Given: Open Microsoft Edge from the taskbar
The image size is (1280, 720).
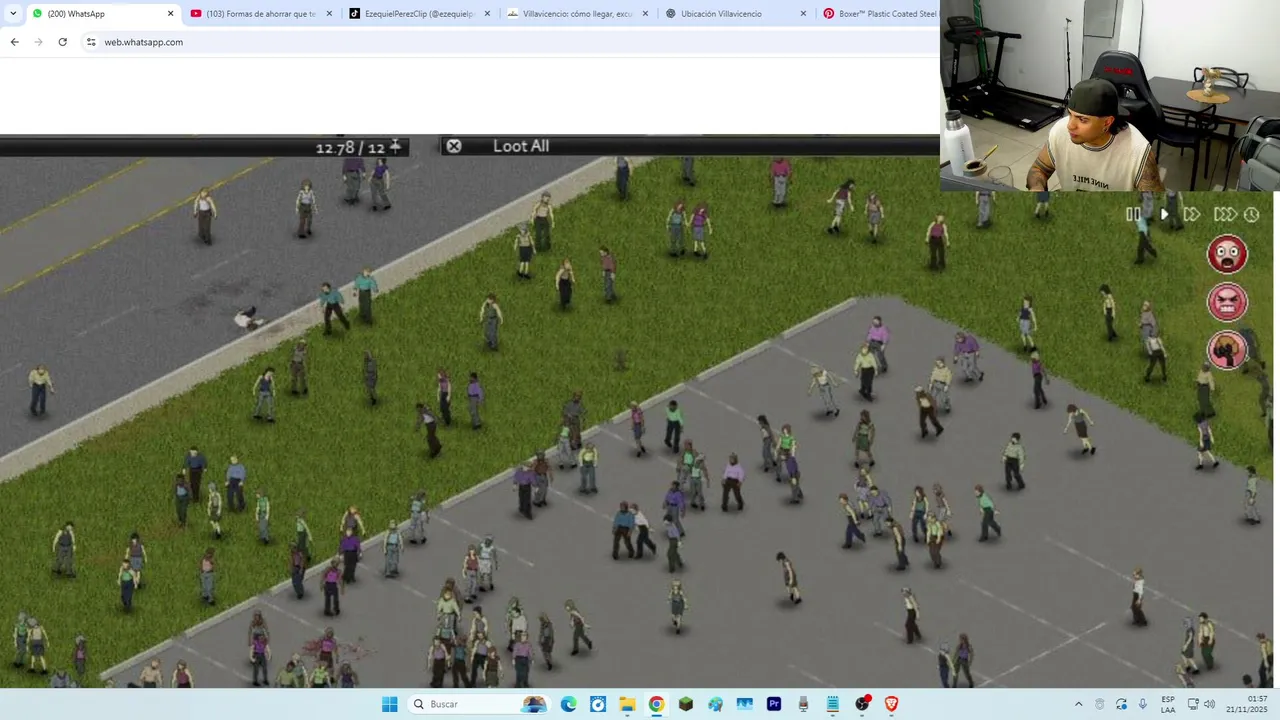Looking at the screenshot, I should tap(568, 704).
